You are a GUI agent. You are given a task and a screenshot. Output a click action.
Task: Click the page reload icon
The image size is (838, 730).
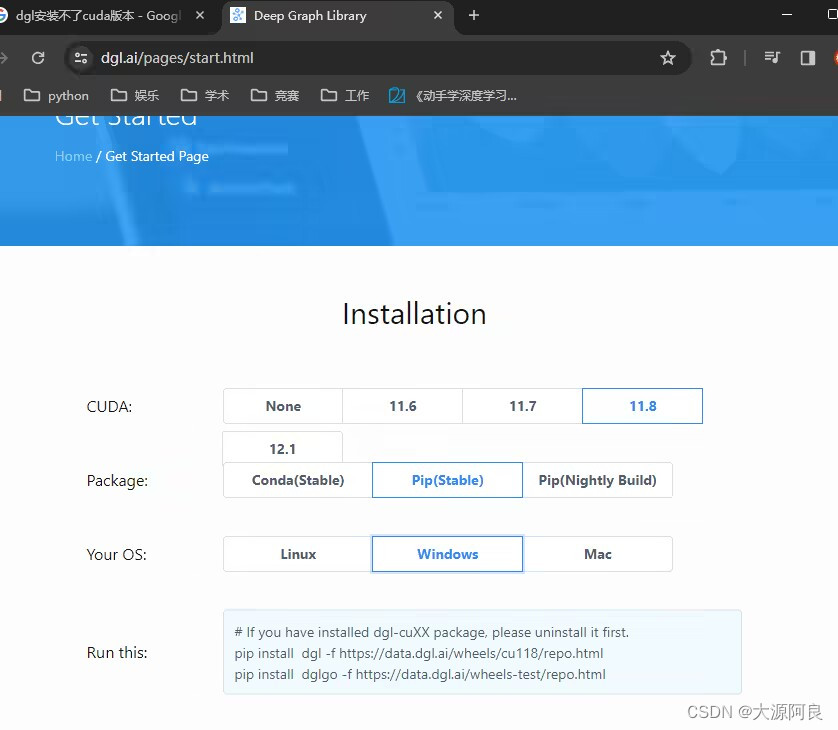pyautogui.click(x=38, y=58)
